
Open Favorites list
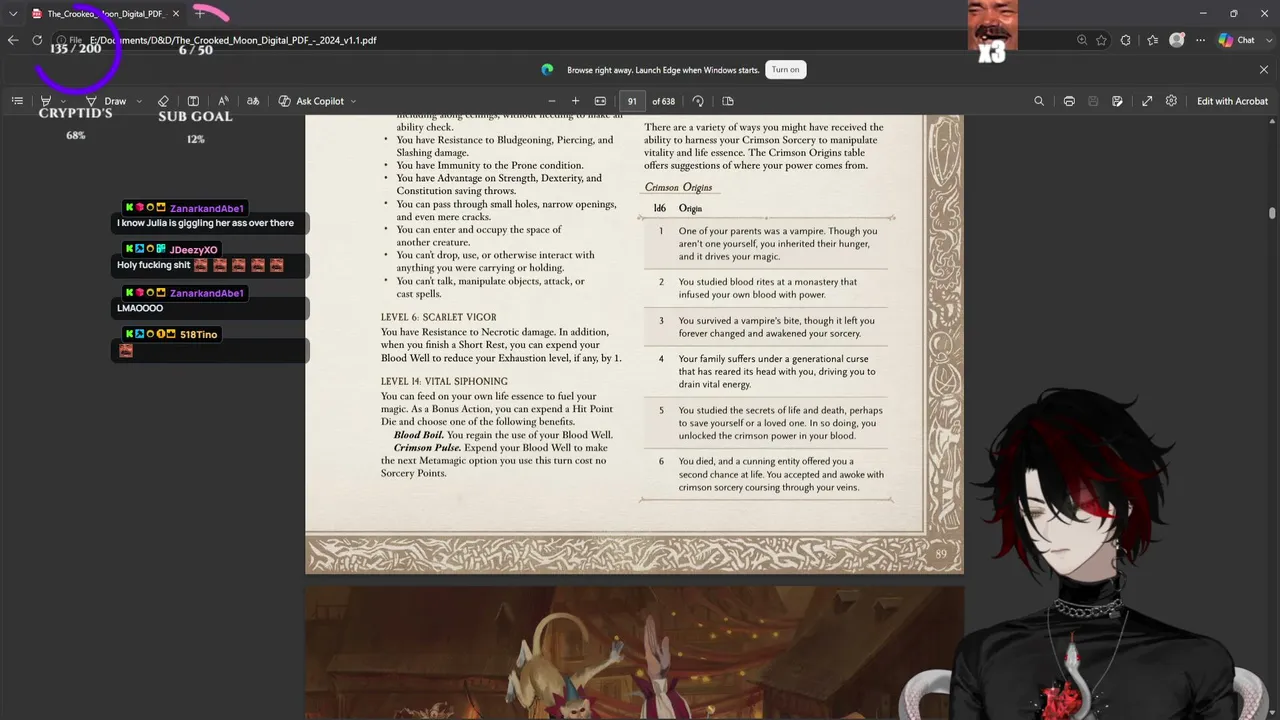click(x=1153, y=40)
